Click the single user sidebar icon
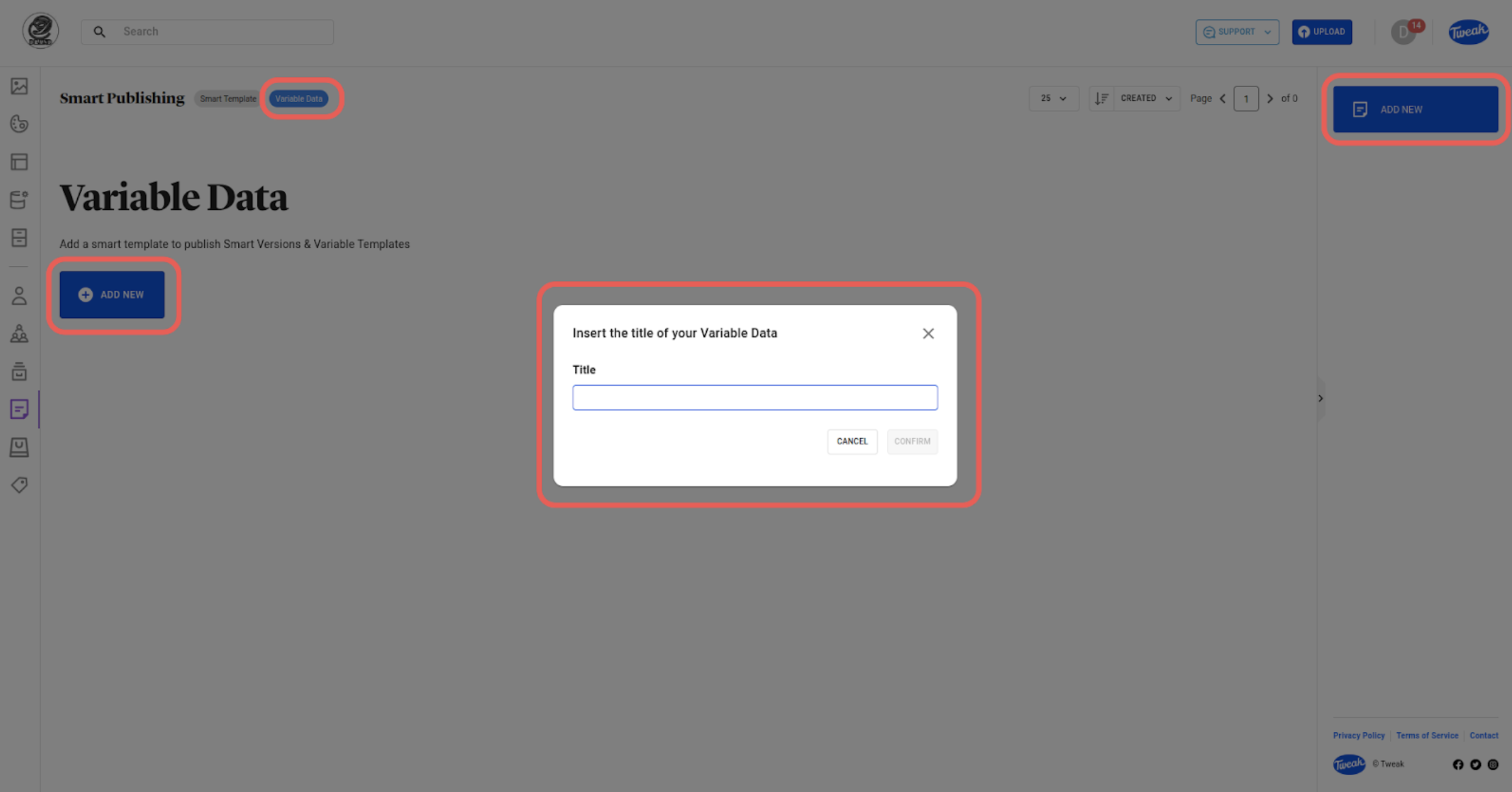The image size is (1512, 792). tap(19, 296)
